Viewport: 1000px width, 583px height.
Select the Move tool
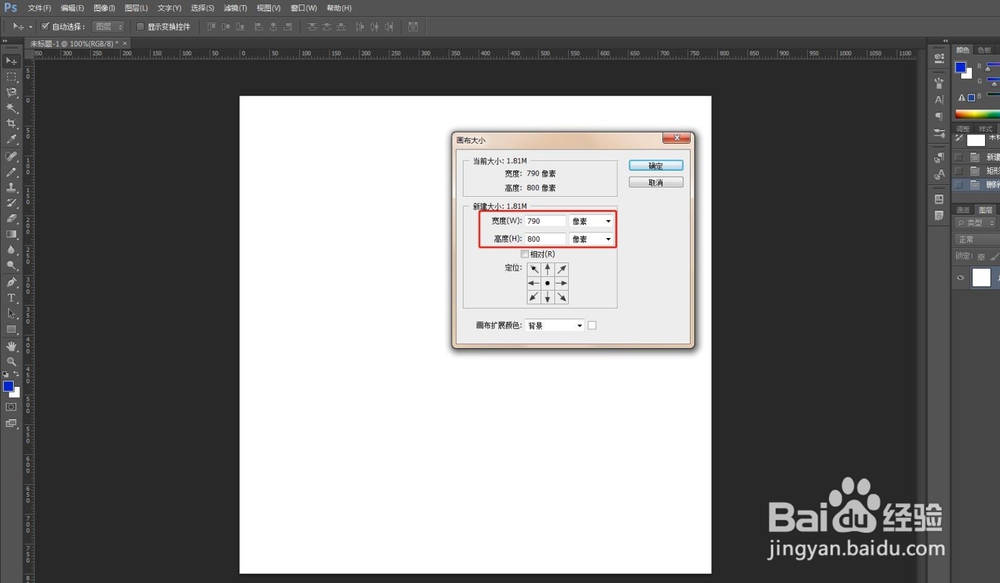[12, 61]
